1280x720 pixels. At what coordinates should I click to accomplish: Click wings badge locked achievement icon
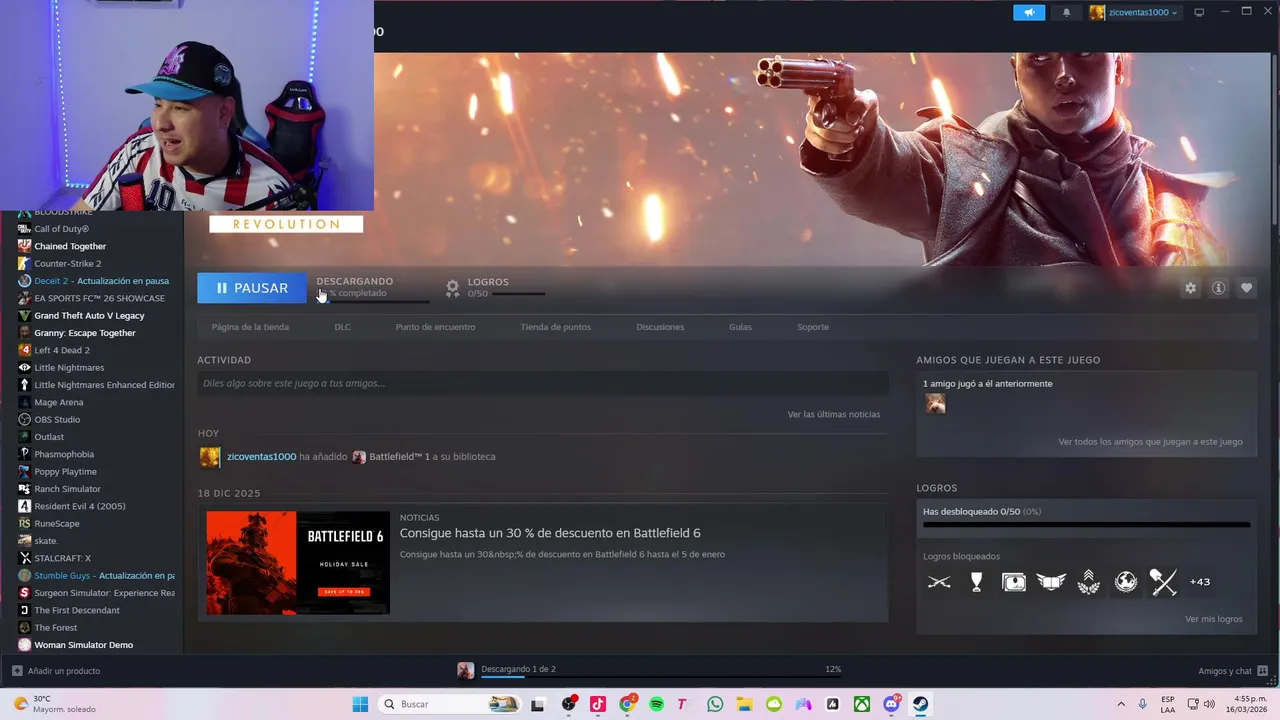[1051, 582]
